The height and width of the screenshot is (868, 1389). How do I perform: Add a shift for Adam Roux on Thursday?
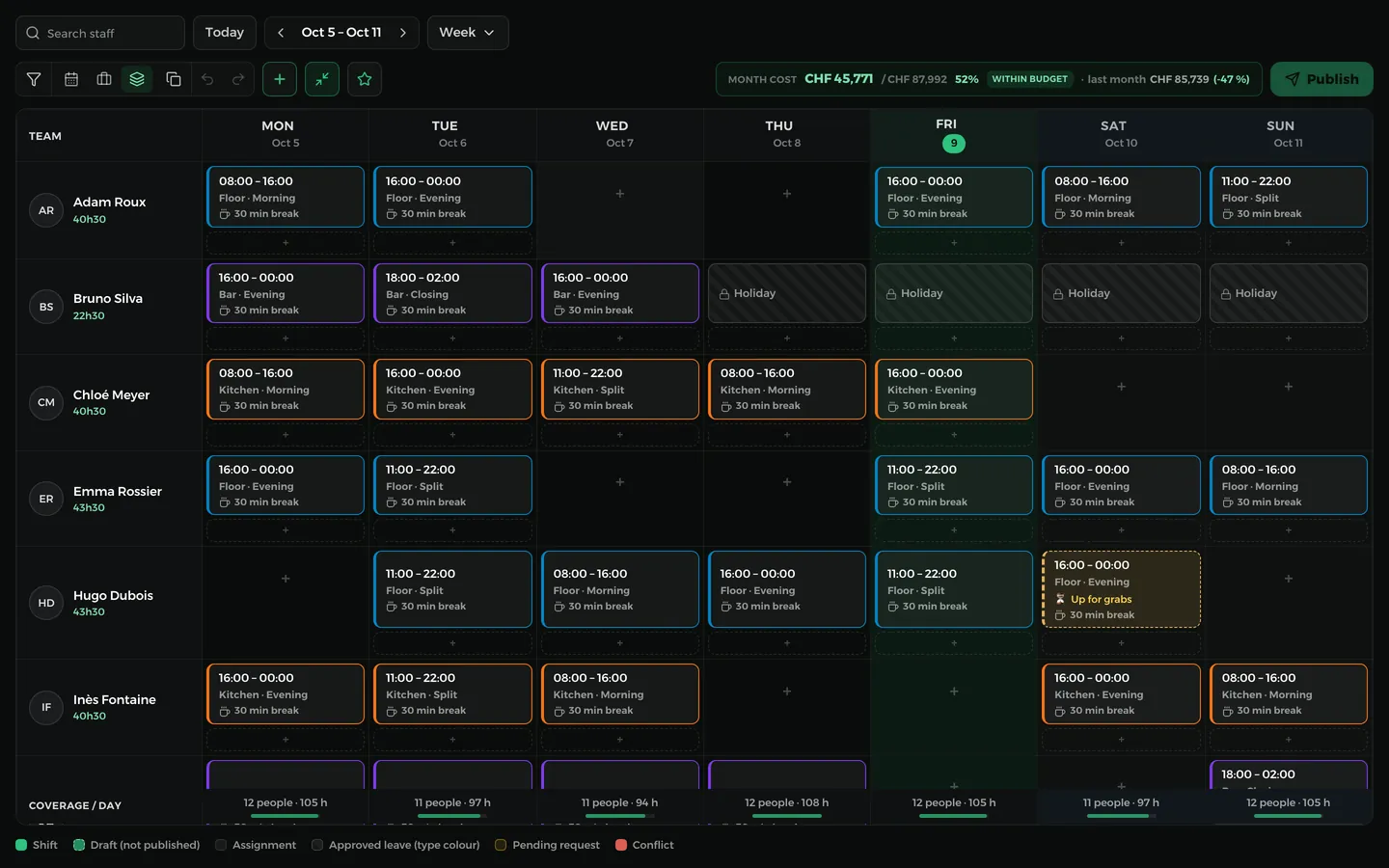click(x=787, y=194)
